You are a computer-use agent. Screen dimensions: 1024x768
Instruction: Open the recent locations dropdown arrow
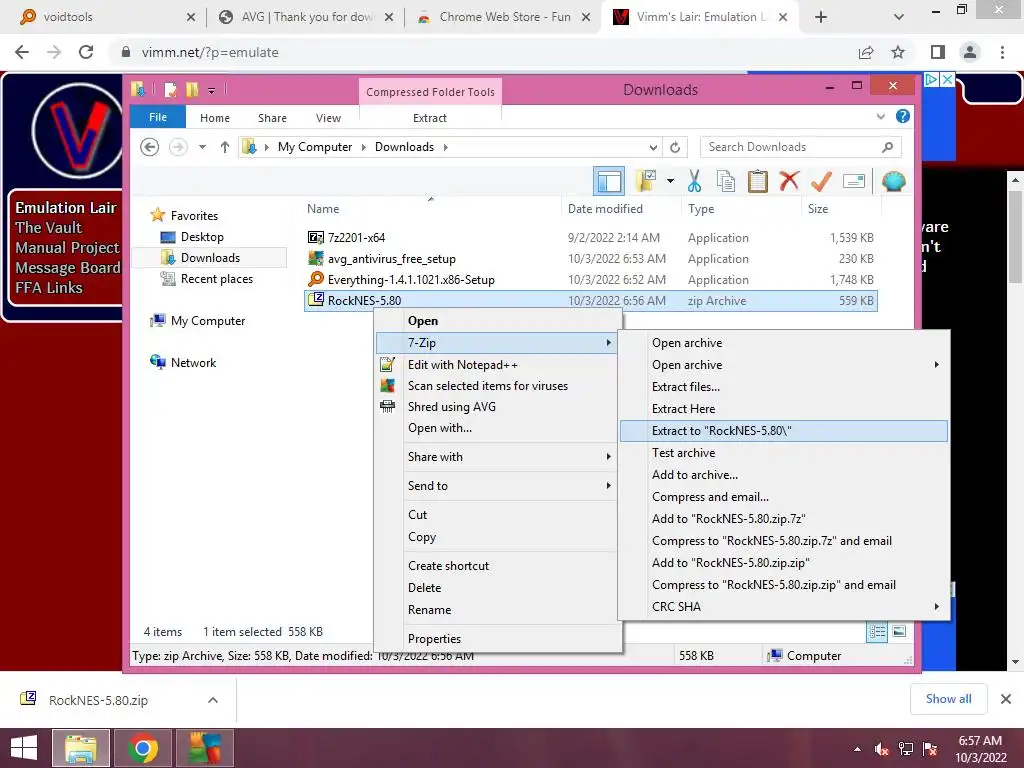[x=202, y=147]
